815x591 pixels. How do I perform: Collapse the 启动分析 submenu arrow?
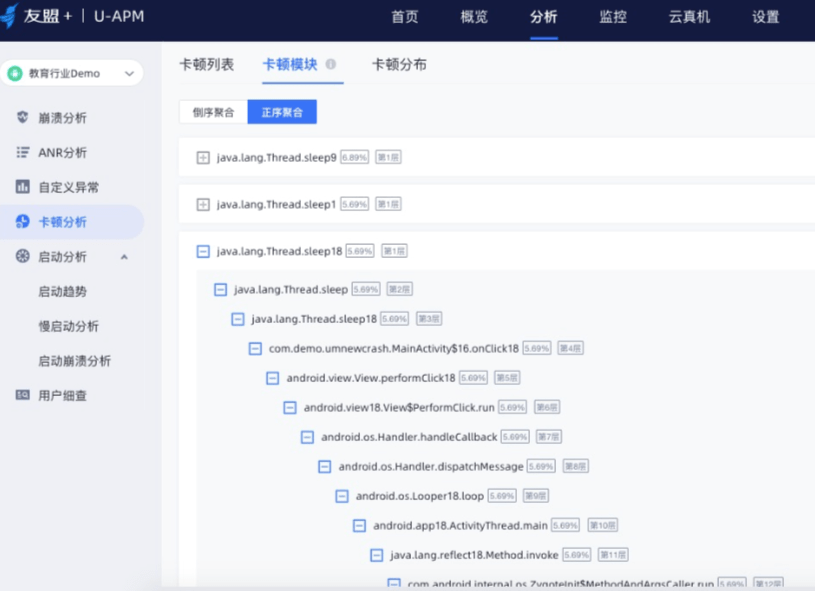124,257
